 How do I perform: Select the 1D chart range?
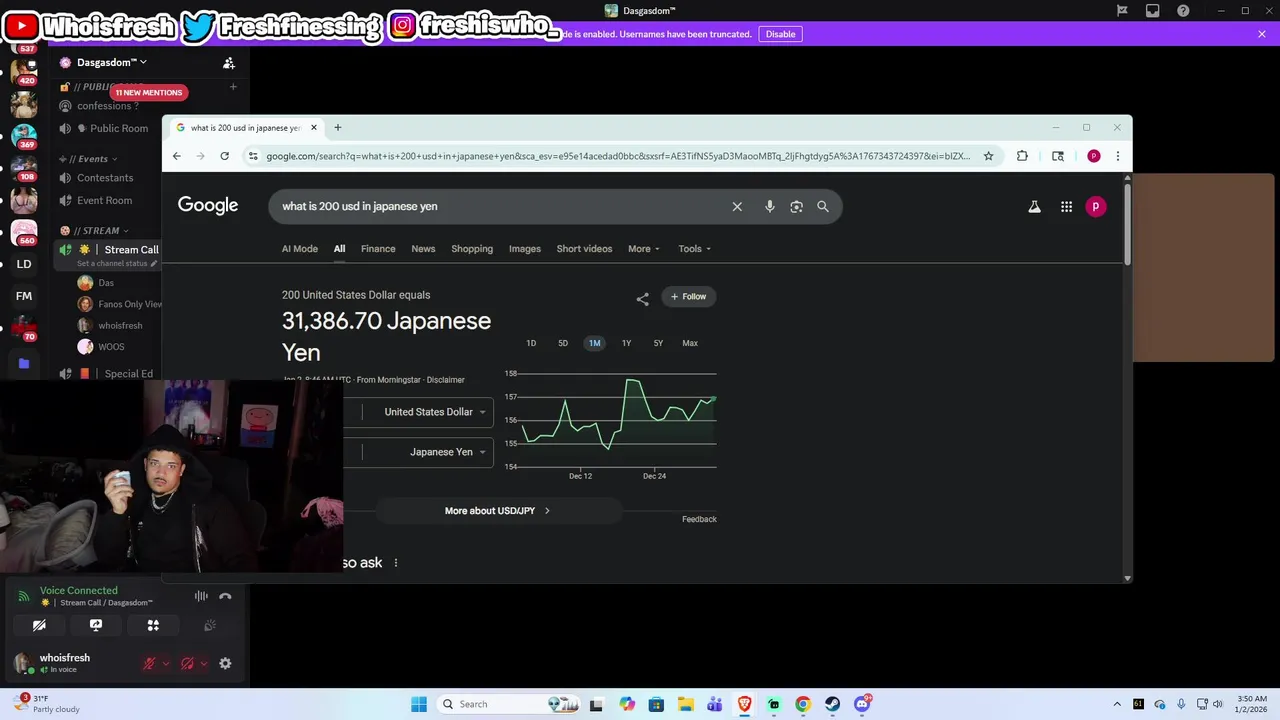[531, 343]
